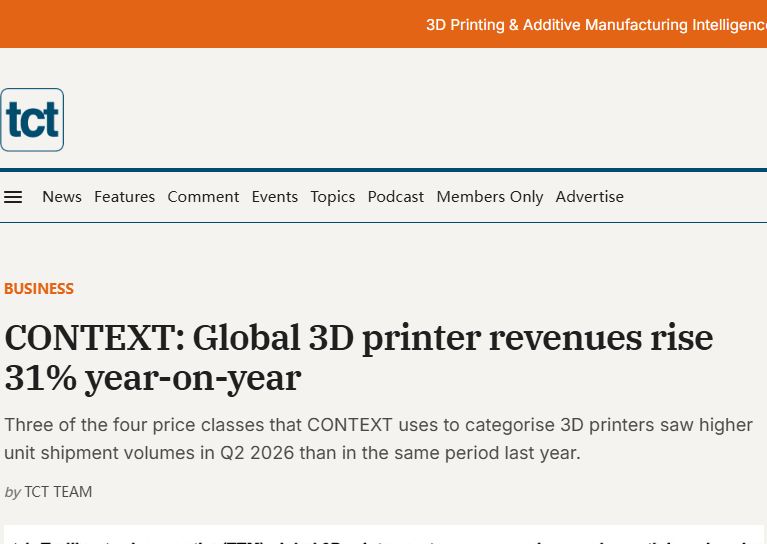Click the TCT logo
The height and width of the screenshot is (544, 767).
tap(32, 120)
